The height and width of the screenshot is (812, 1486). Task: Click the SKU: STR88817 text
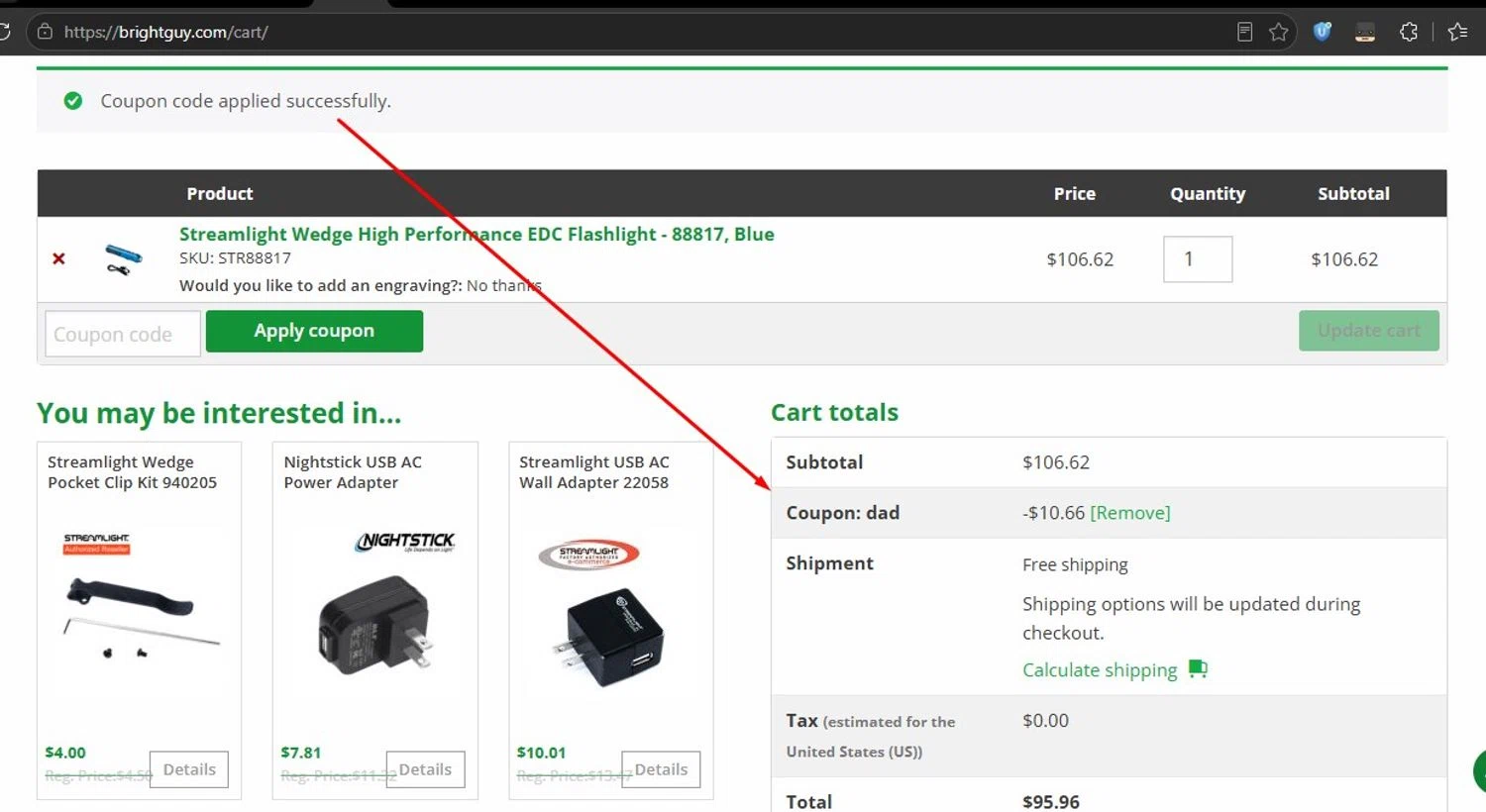coord(235,258)
